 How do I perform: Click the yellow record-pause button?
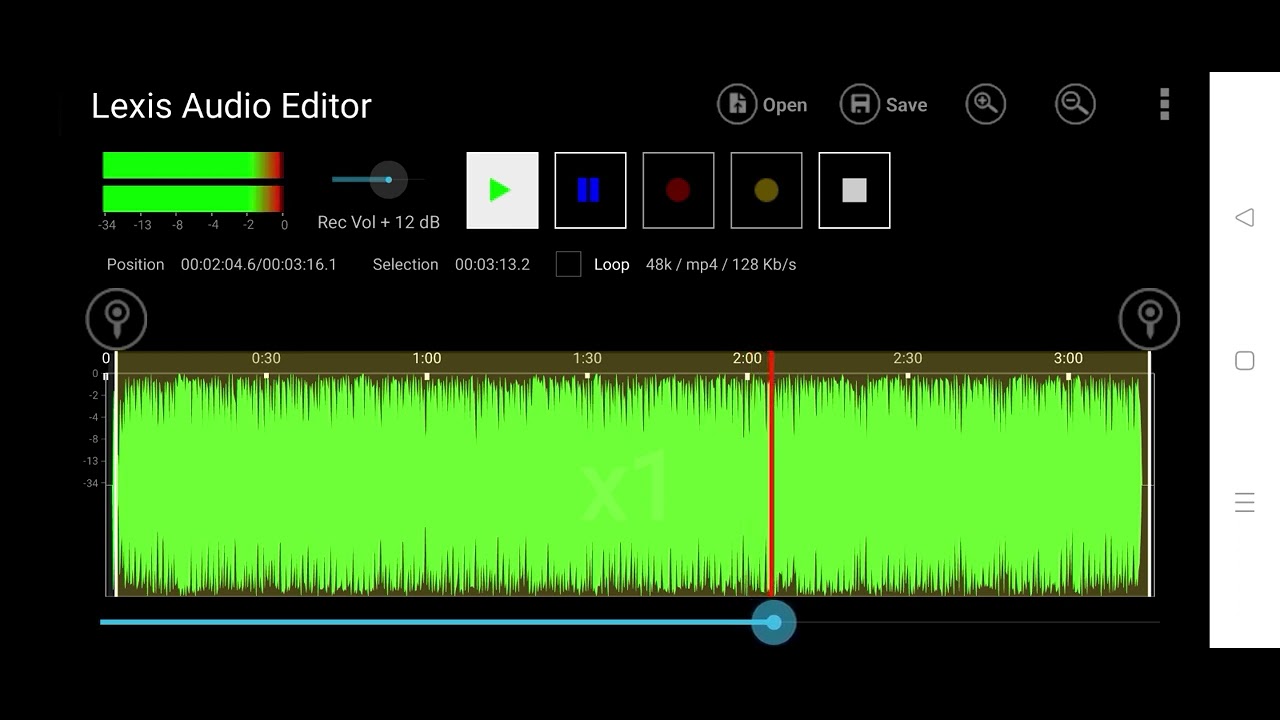766,190
